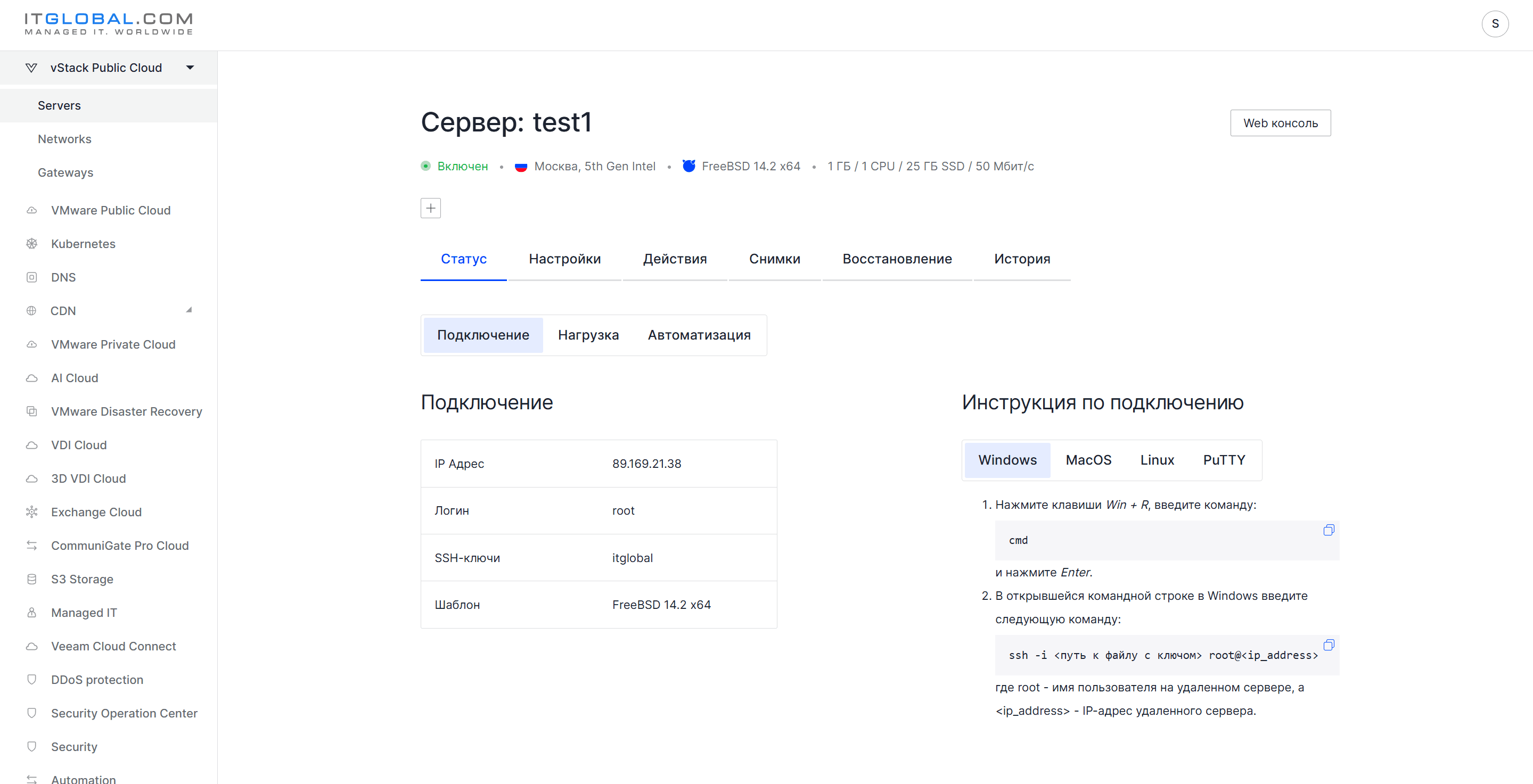Select the Автоматизация sub-tab
Image resolution: width=1533 pixels, height=784 pixels.
(699, 335)
